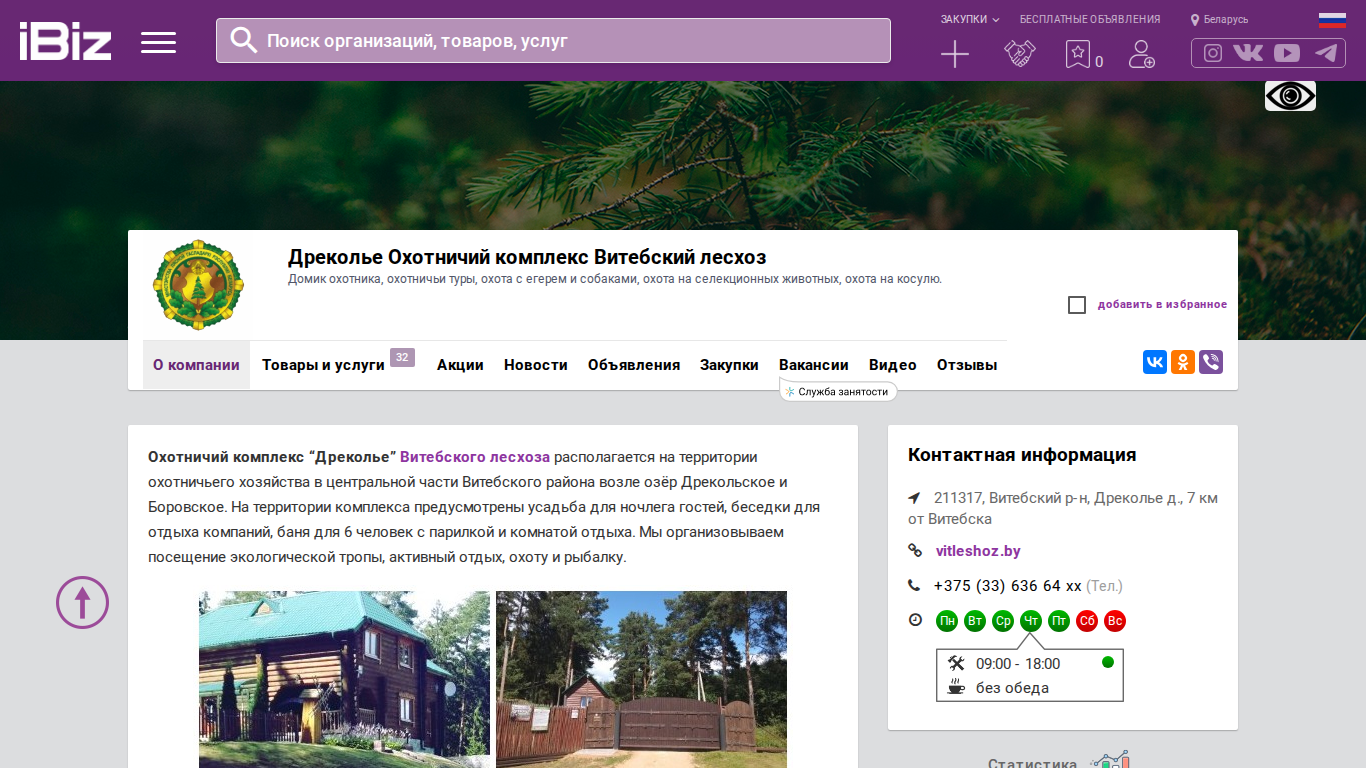Screen dimensions: 1366x768
Task: Click the phone handset icon
Action: 914,586
